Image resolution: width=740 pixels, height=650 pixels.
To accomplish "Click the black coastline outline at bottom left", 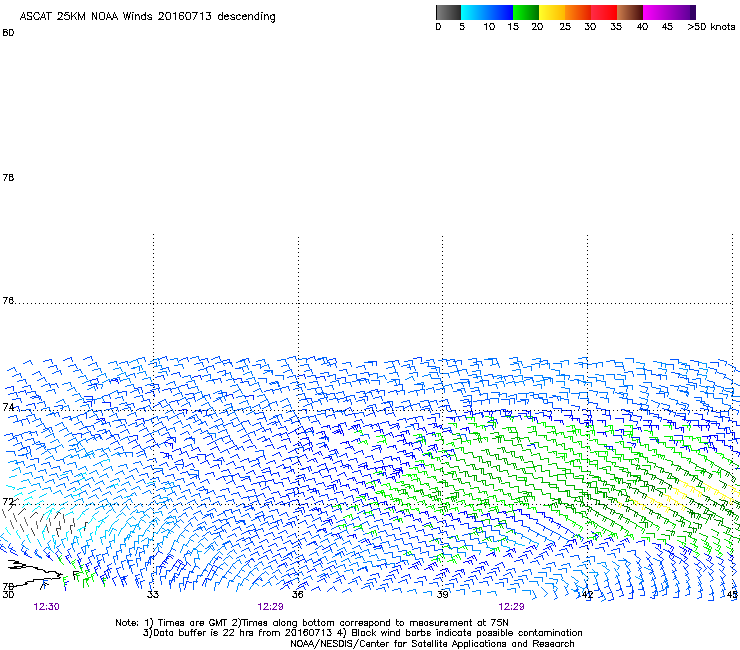I will (34, 573).
